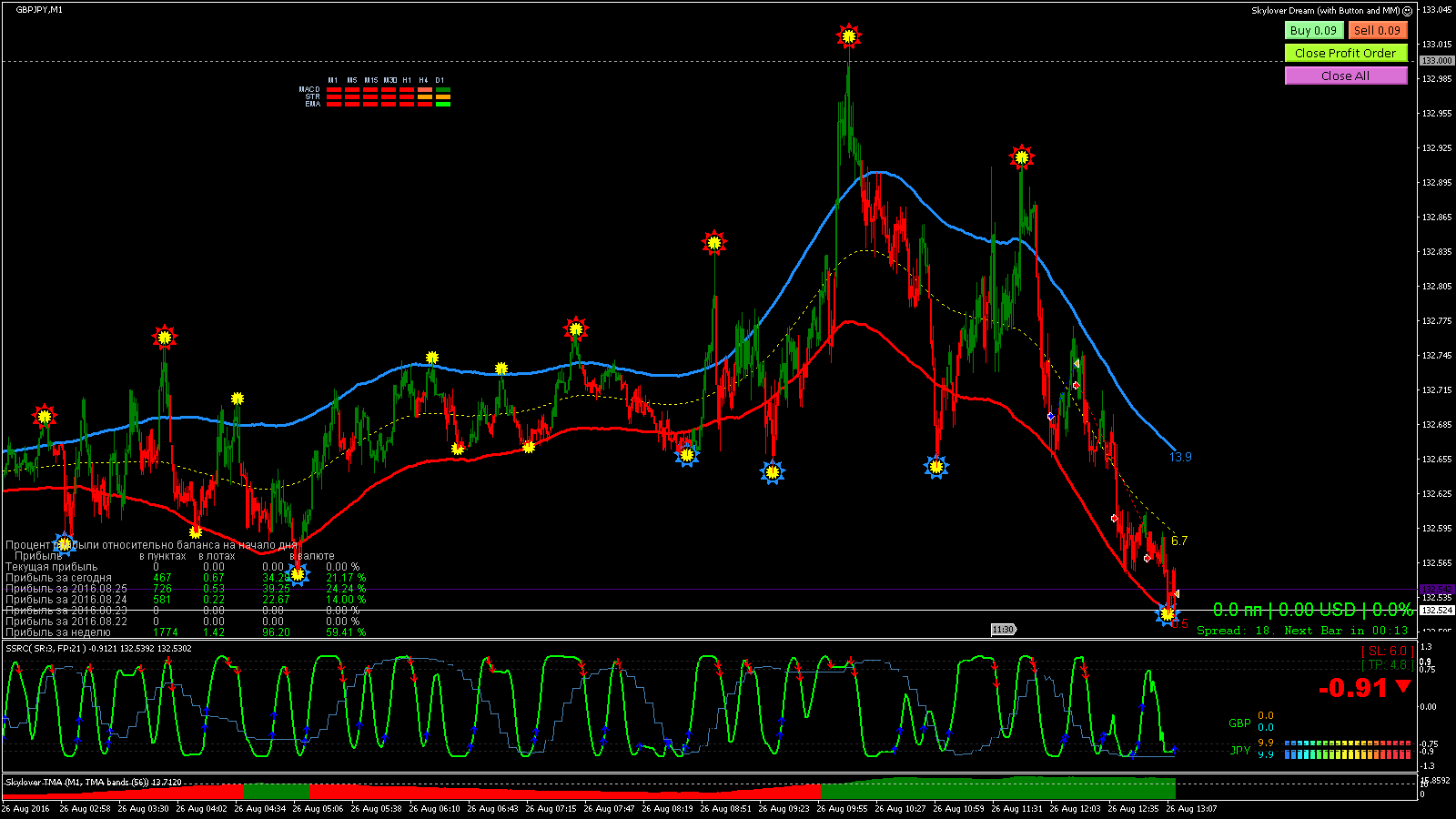The height and width of the screenshot is (819, 1456).
Task: Click the M30 timeframe header in signal panel
Action: pyautogui.click(x=389, y=80)
